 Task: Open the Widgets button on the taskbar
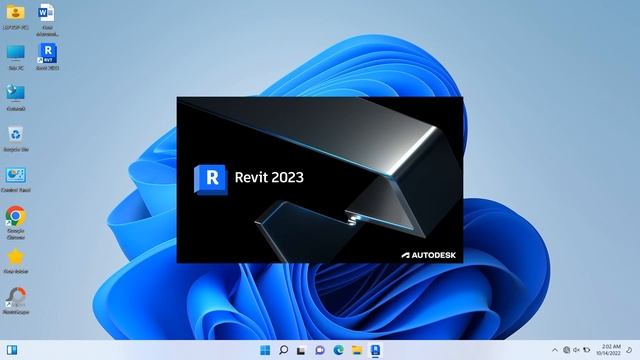click(x=12, y=350)
